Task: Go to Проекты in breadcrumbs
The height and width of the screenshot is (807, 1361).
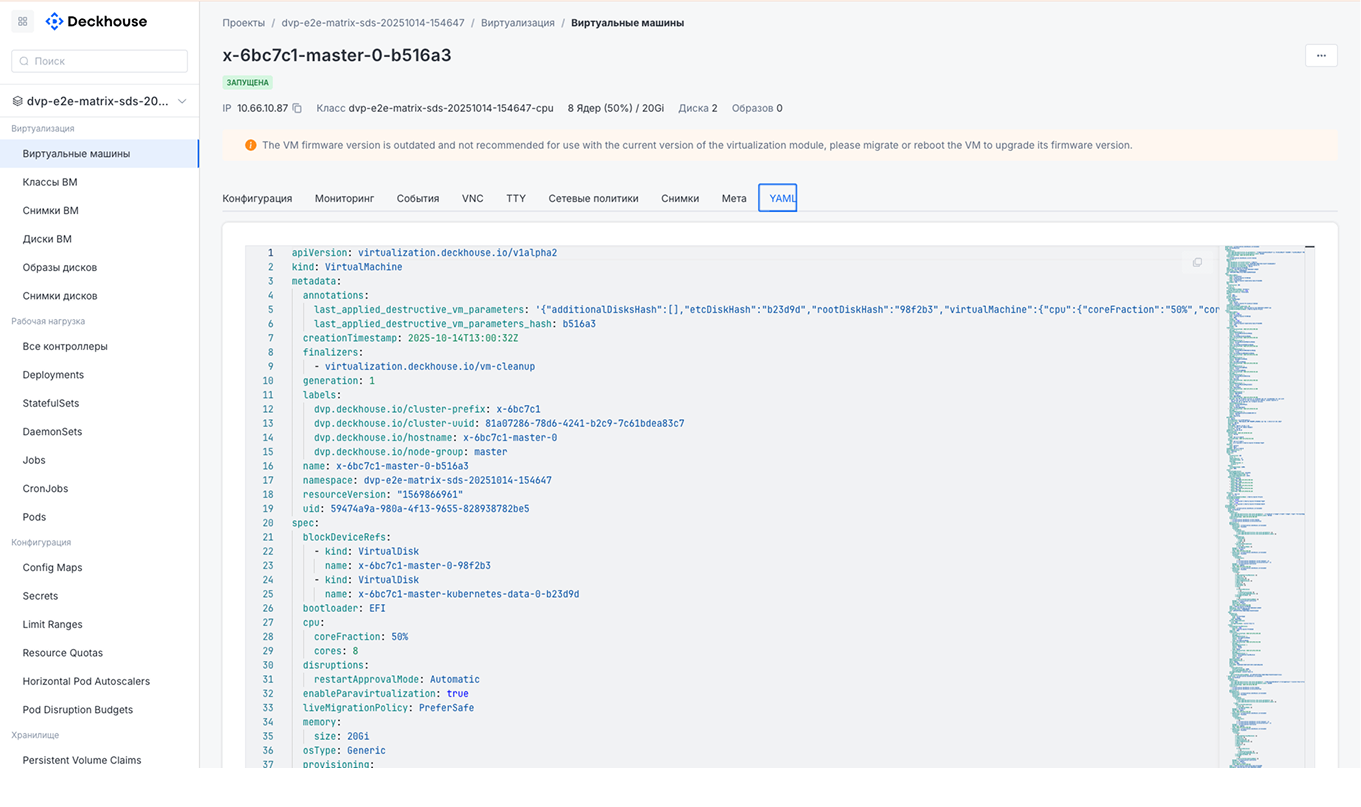Action: point(244,23)
